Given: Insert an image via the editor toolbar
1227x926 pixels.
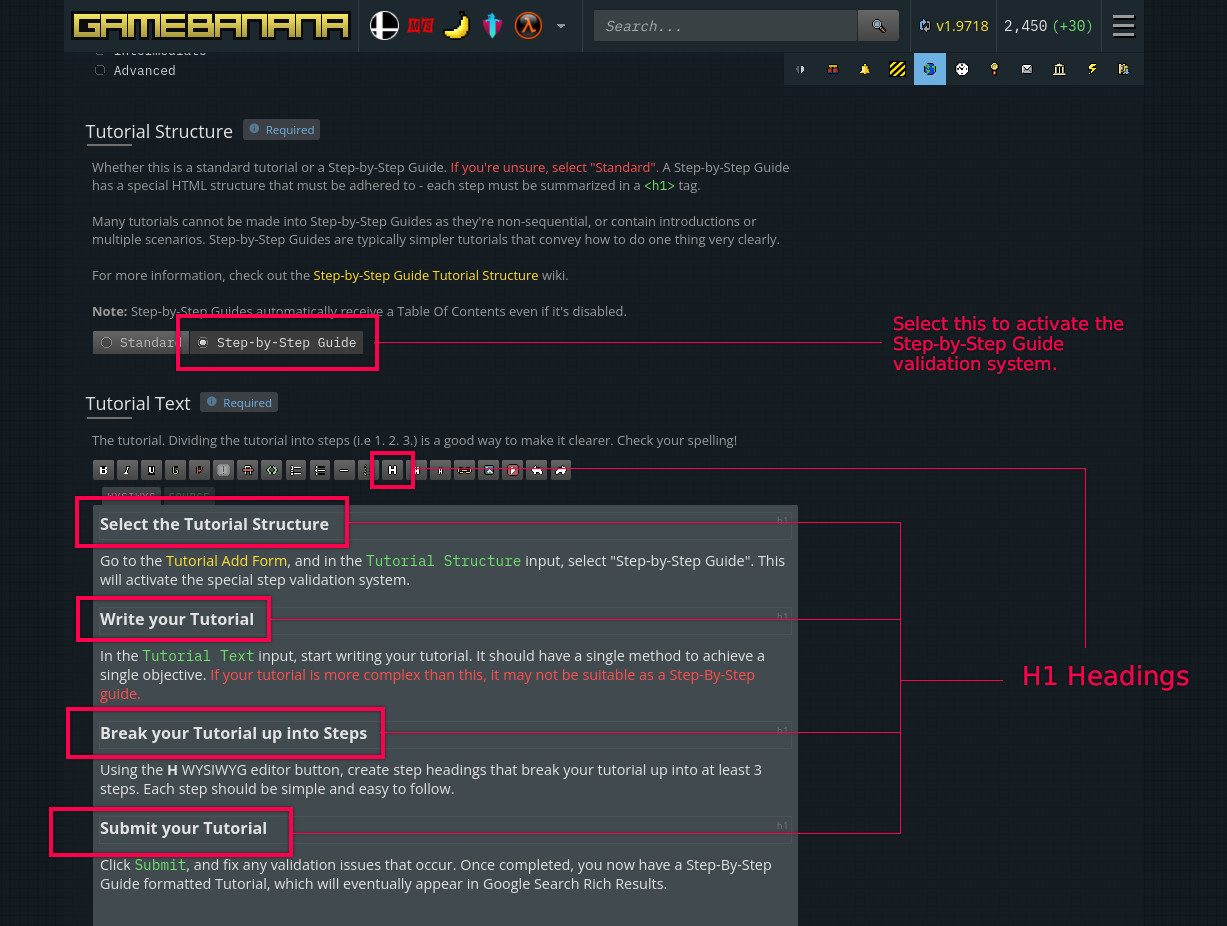Looking at the screenshot, I should click(x=488, y=470).
